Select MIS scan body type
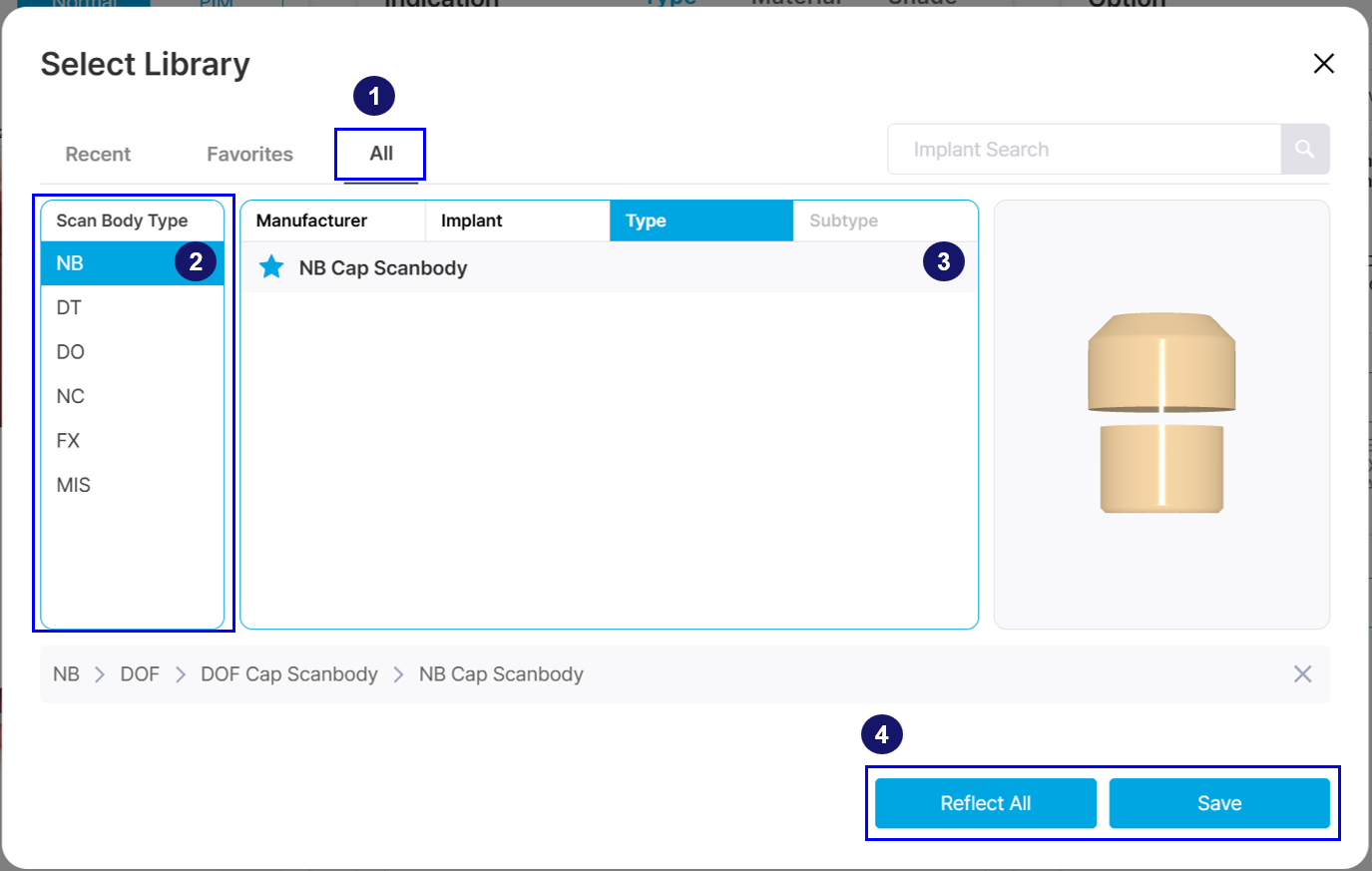This screenshot has width=1372, height=871. click(133, 485)
